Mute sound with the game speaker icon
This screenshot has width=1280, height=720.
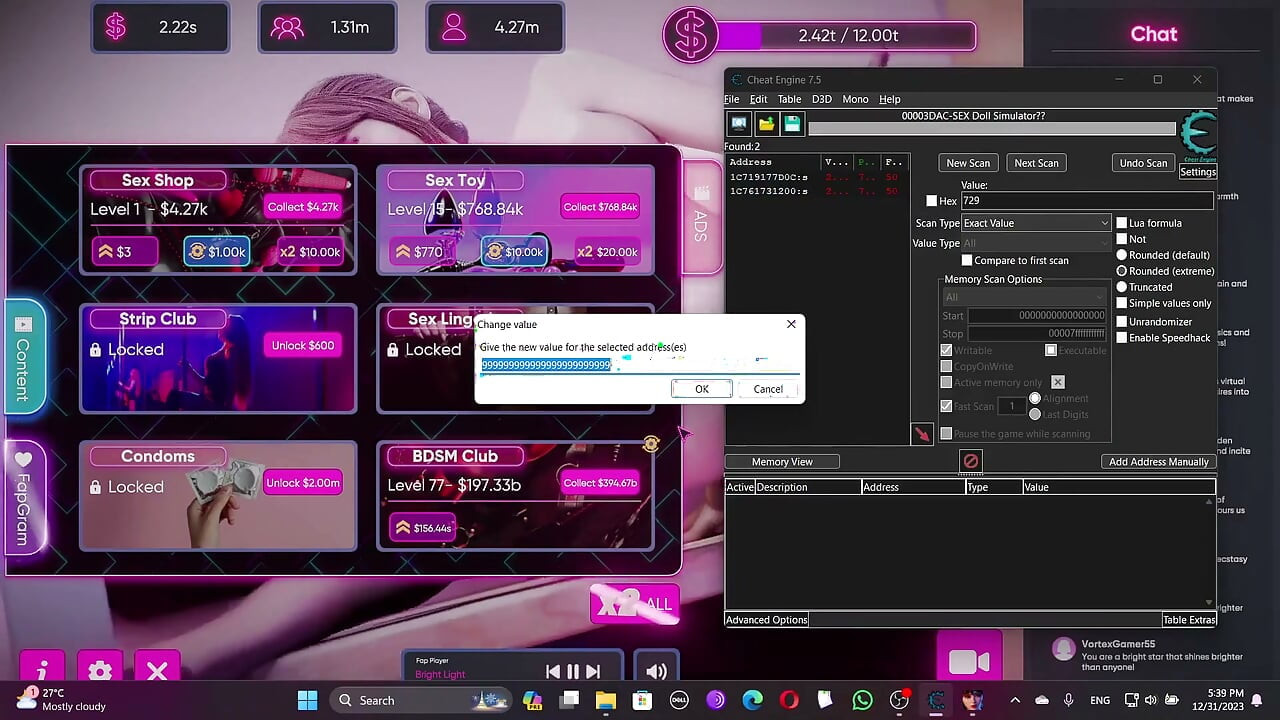[656, 671]
